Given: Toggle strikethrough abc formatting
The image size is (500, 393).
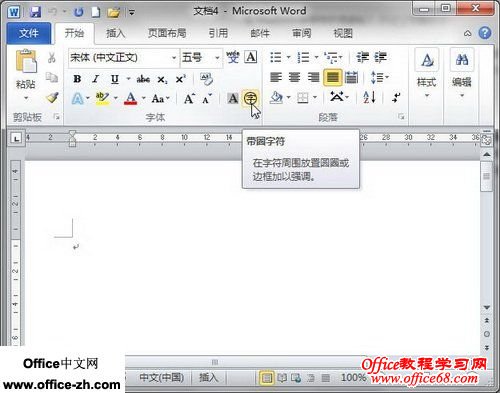Looking at the screenshot, I should (x=143, y=79).
